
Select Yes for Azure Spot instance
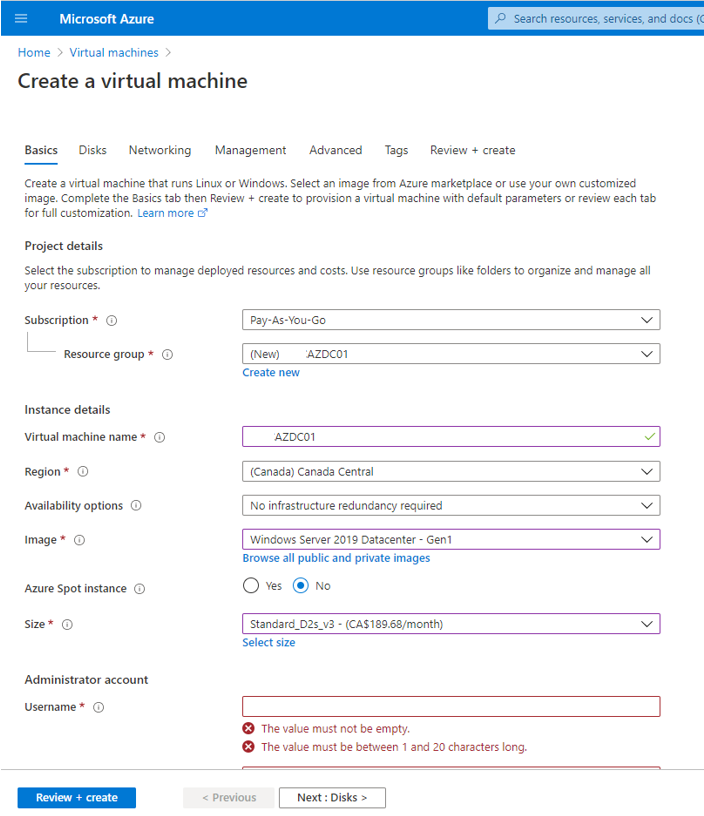point(251,585)
